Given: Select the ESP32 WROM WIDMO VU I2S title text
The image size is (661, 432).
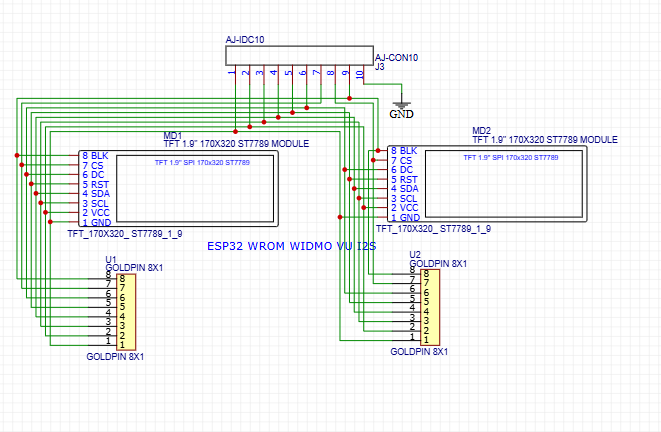Looking at the screenshot, I should point(292,246).
